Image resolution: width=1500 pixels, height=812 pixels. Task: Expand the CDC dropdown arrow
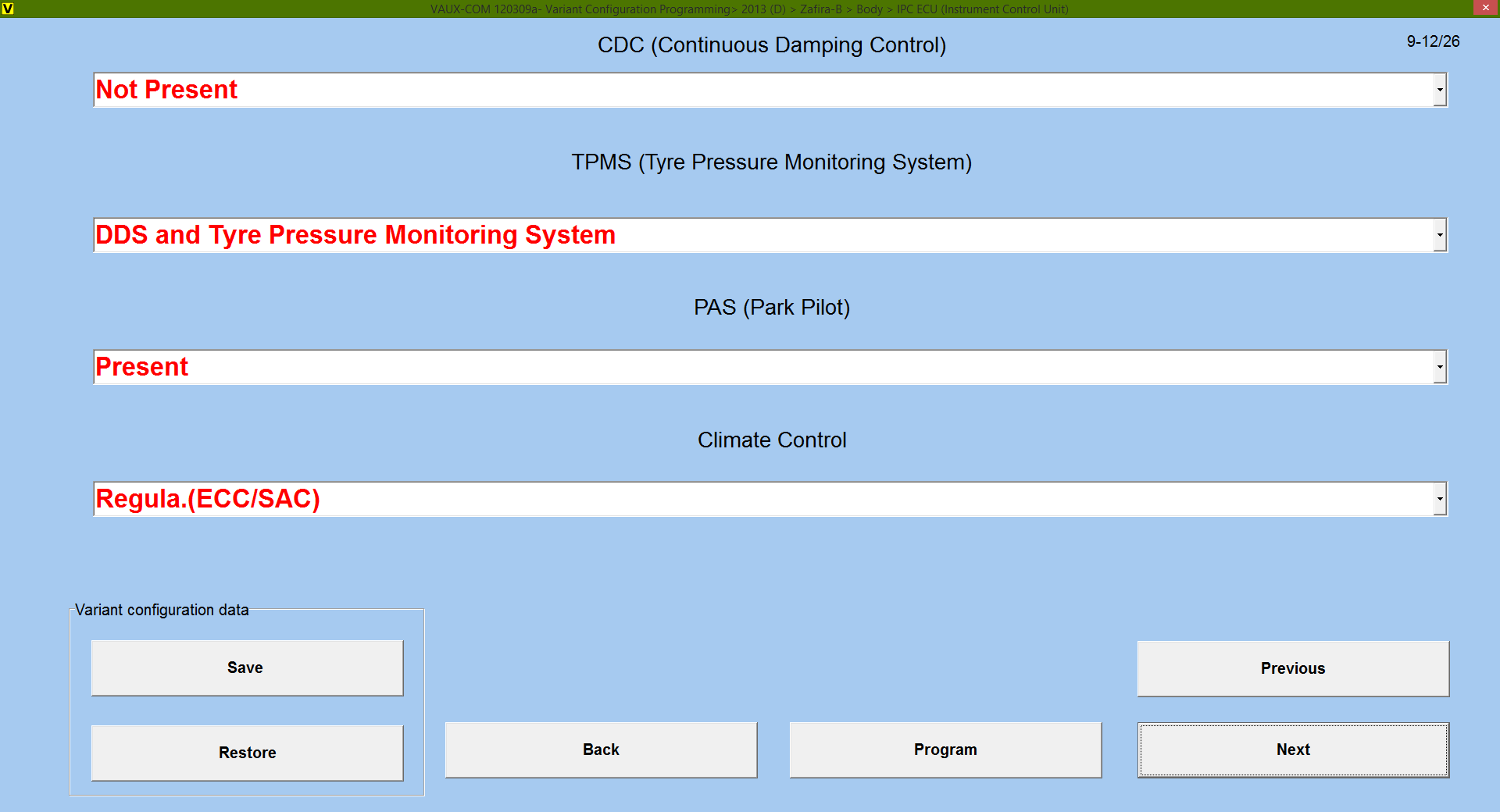click(1439, 90)
